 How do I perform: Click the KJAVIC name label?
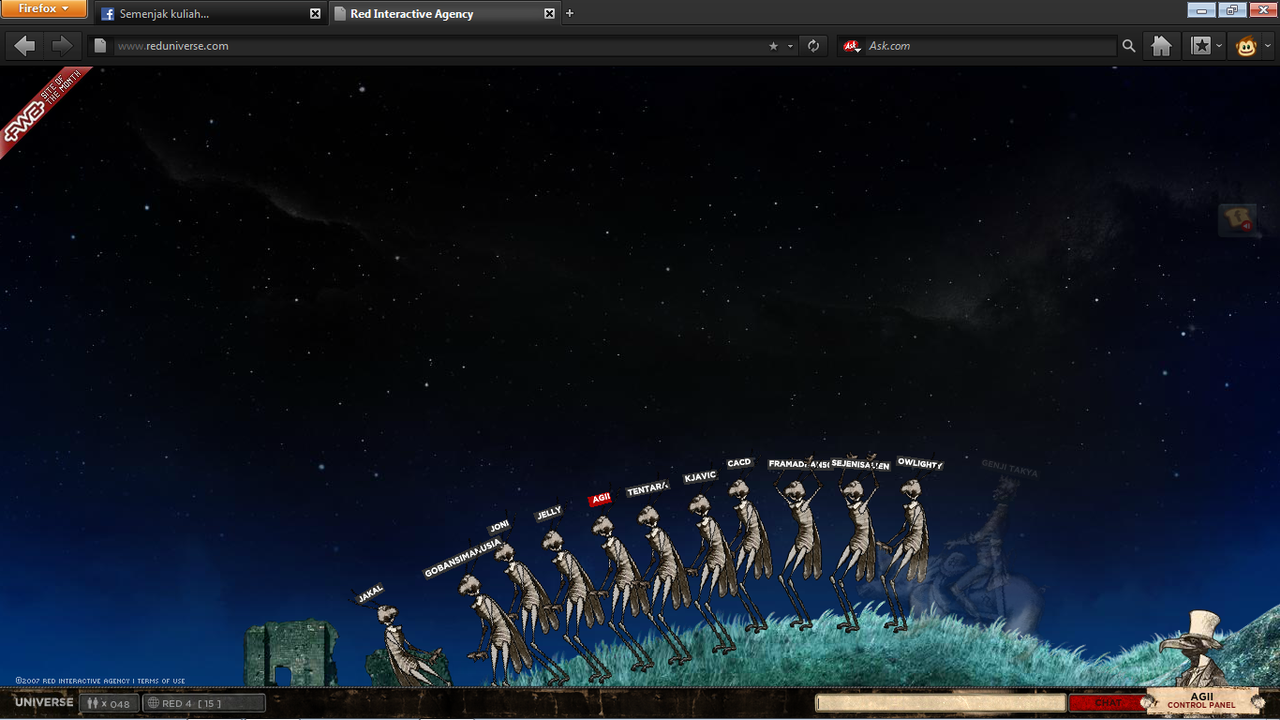coord(700,476)
